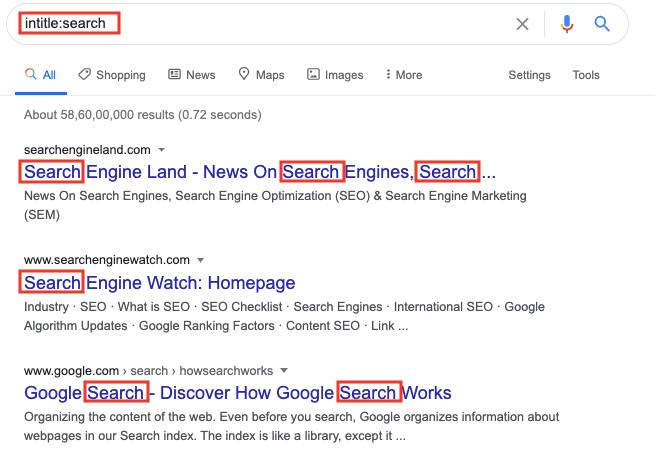Click the Maps pin icon

point(243,74)
